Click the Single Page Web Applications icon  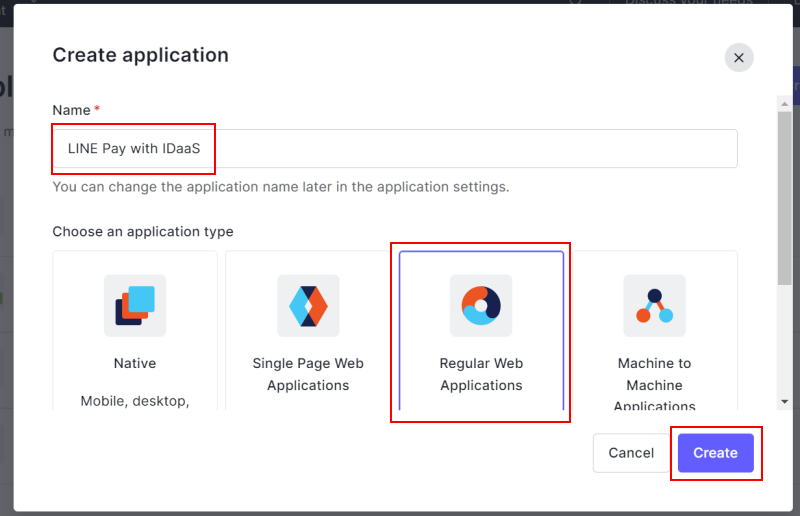[x=308, y=305]
